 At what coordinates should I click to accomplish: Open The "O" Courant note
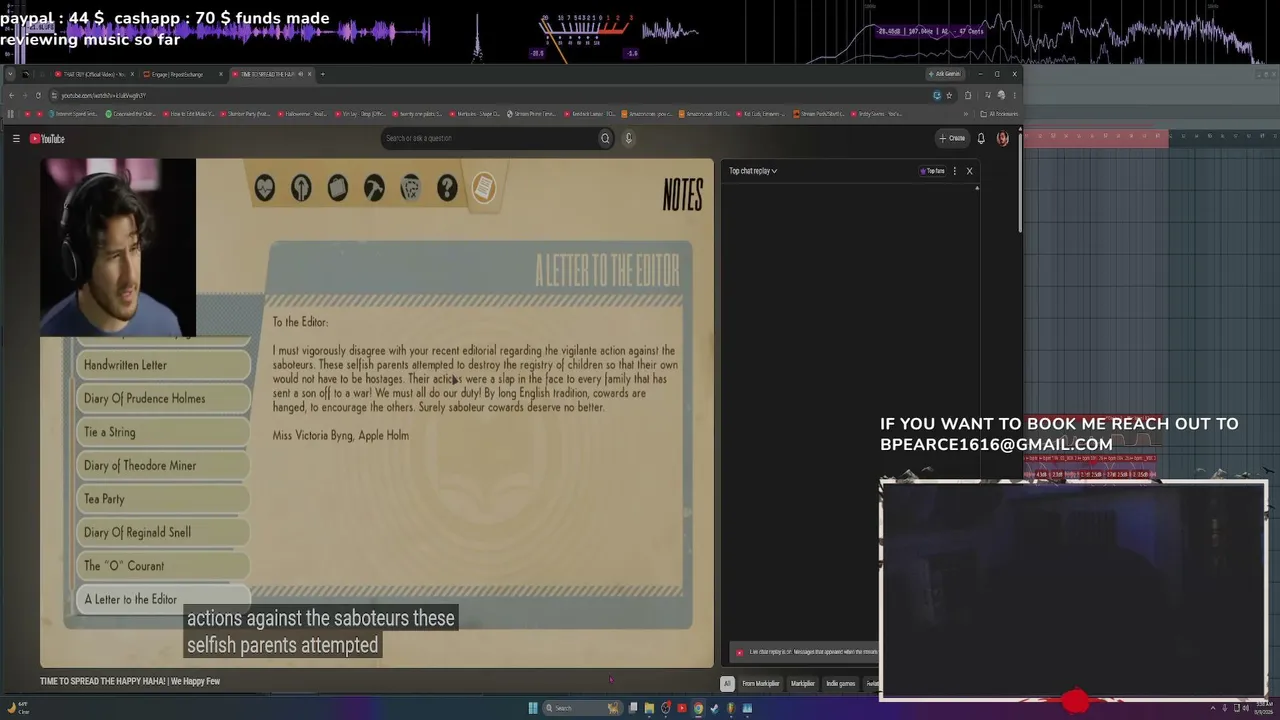click(163, 566)
